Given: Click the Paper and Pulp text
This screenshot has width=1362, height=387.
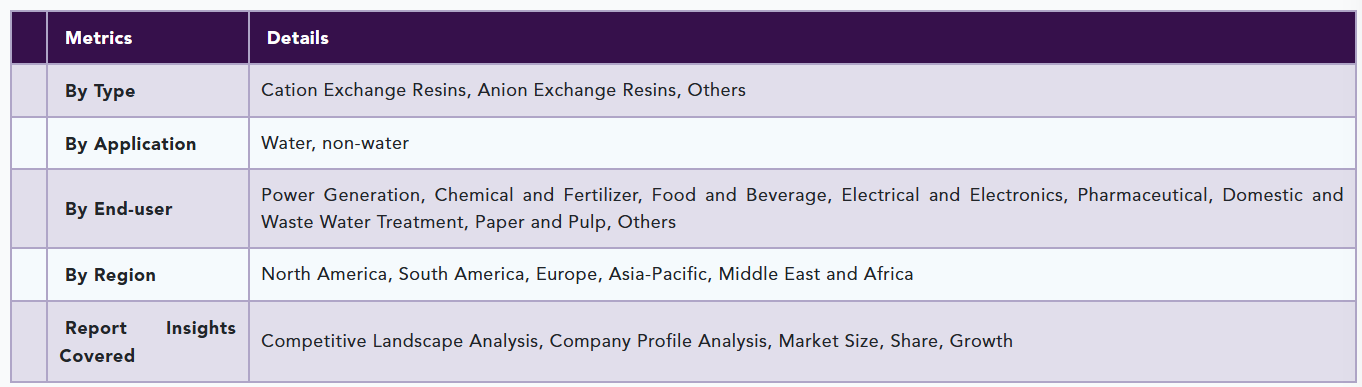Looking at the screenshot, I should click(540, 222).
